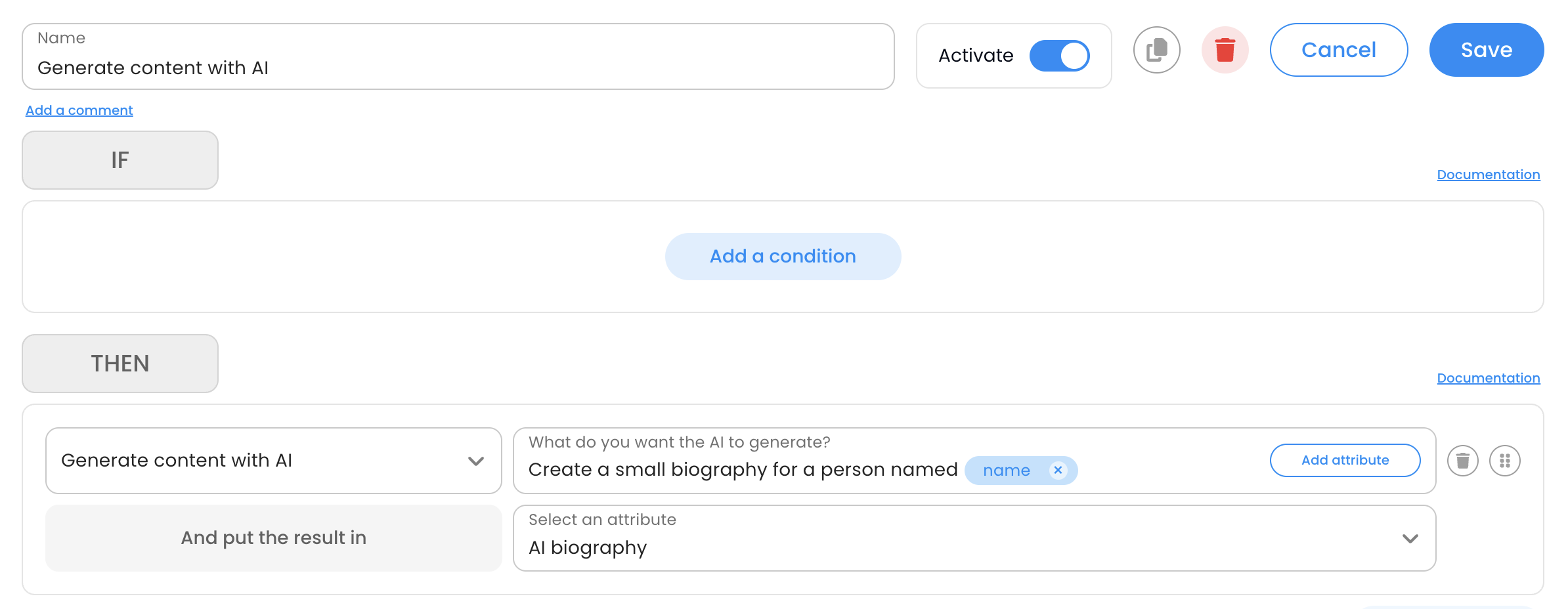Image resolution: width=1568 pixels, height=609 pixels.
Task: Open the Add a comment link
Action: point(79,110)
